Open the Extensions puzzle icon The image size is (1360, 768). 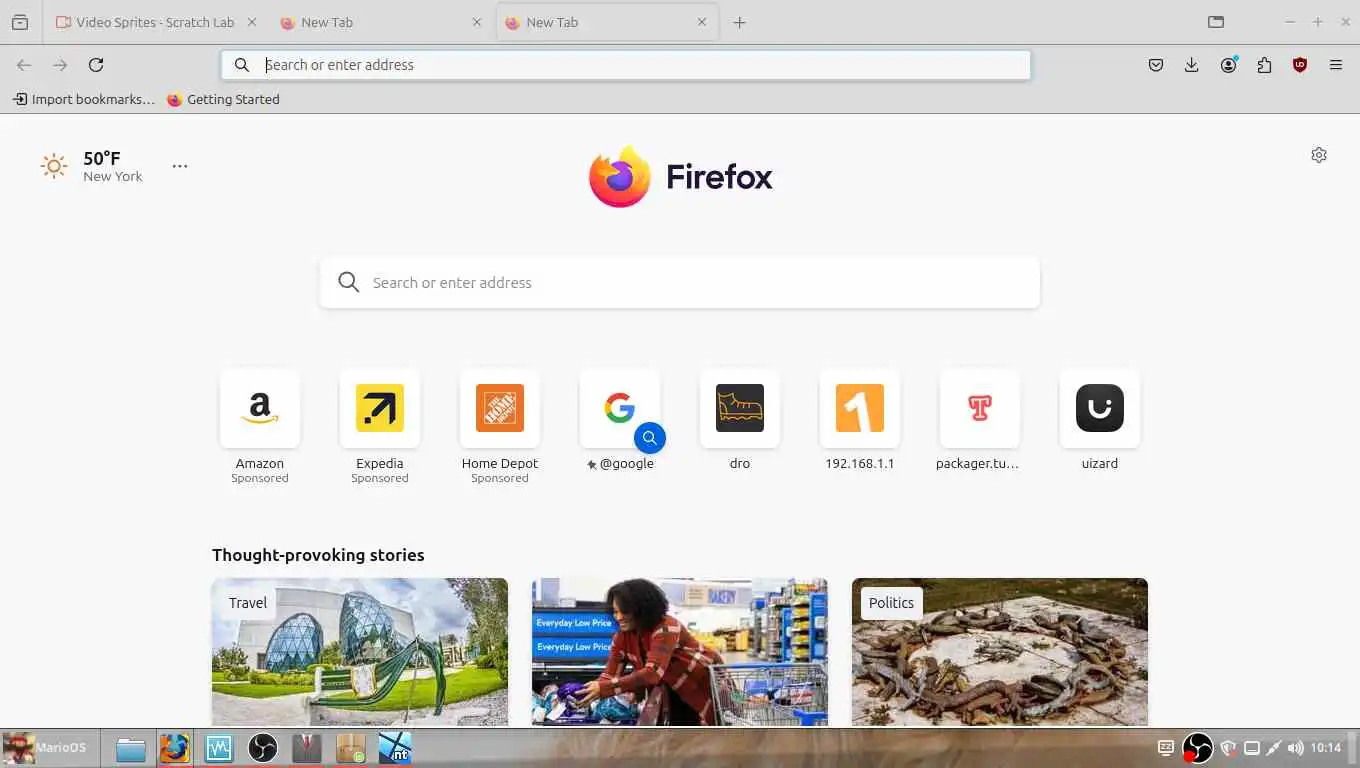(1265, 65)
